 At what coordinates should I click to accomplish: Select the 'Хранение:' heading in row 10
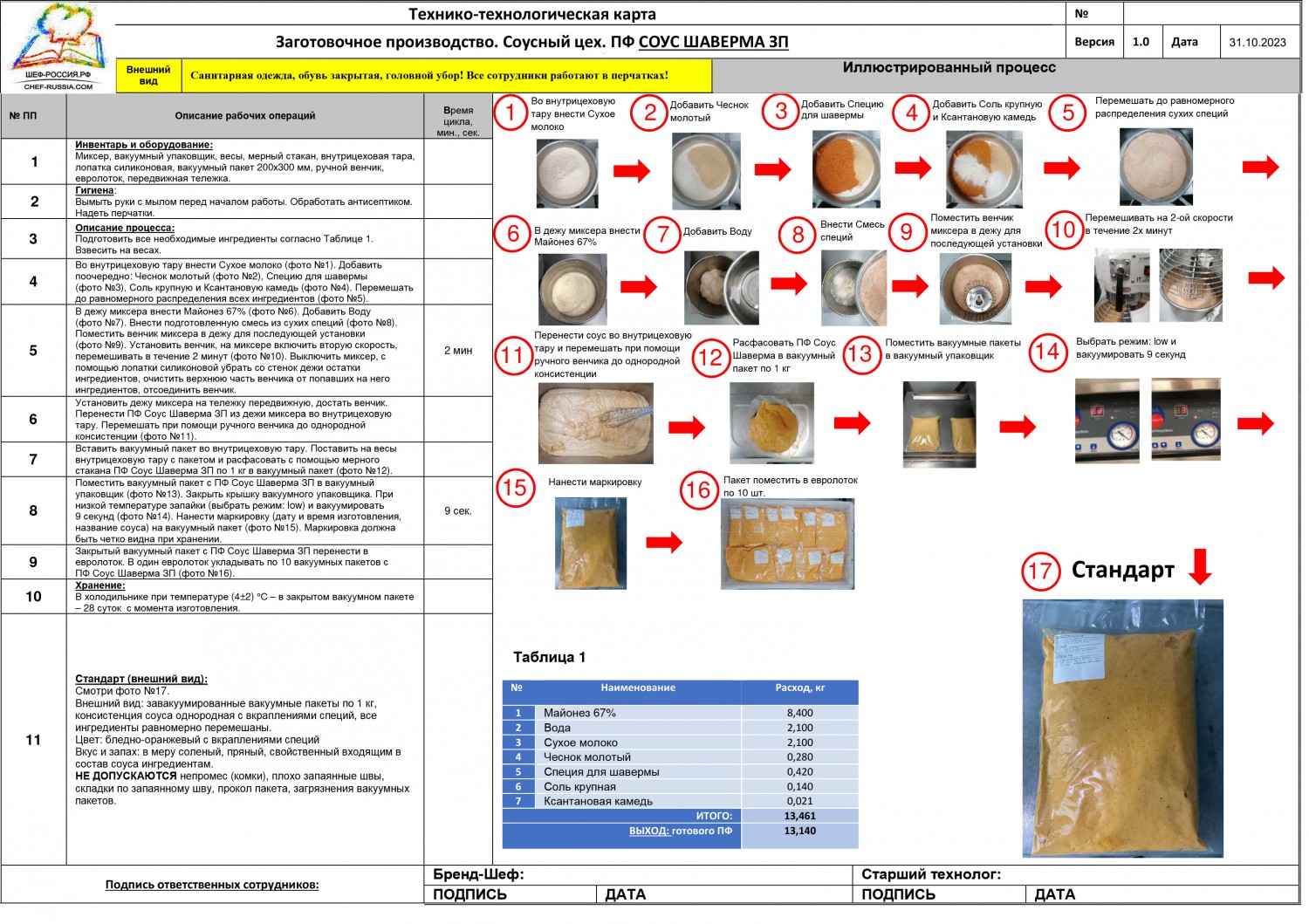[x=100, y=585]
